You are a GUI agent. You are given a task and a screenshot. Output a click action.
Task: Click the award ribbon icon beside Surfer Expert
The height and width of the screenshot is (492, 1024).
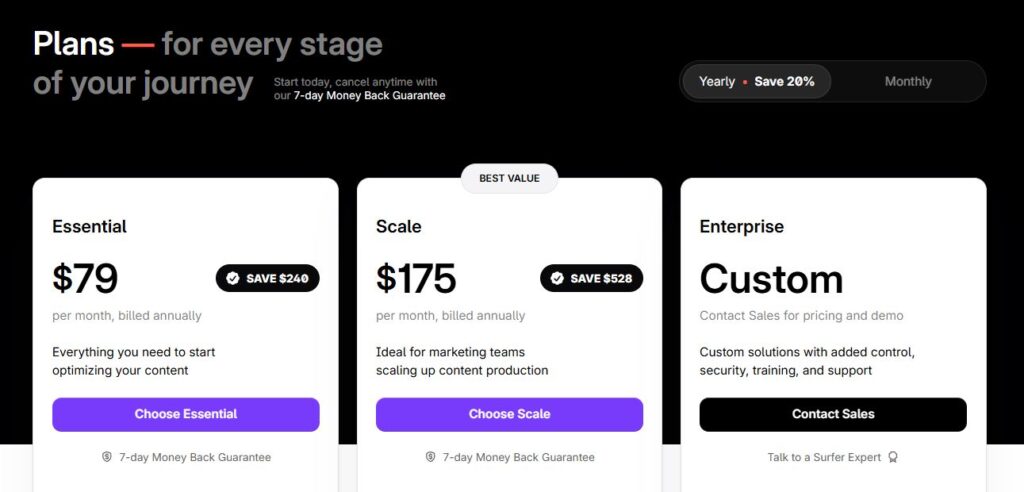coord(893,457)
